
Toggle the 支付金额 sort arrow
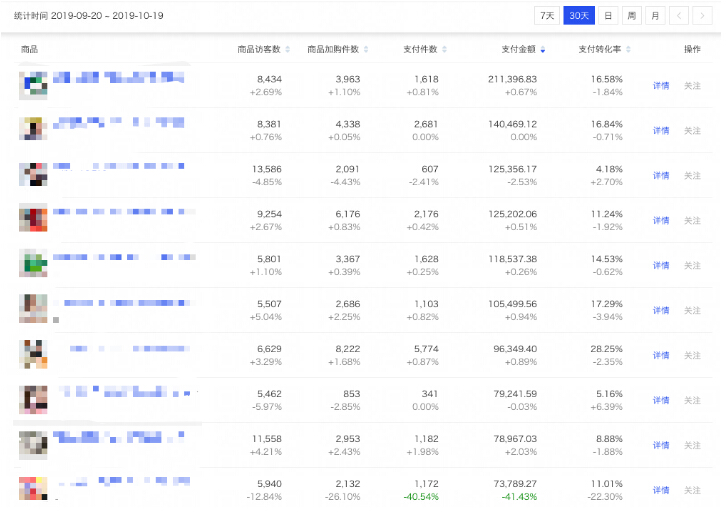coord(543,49)
